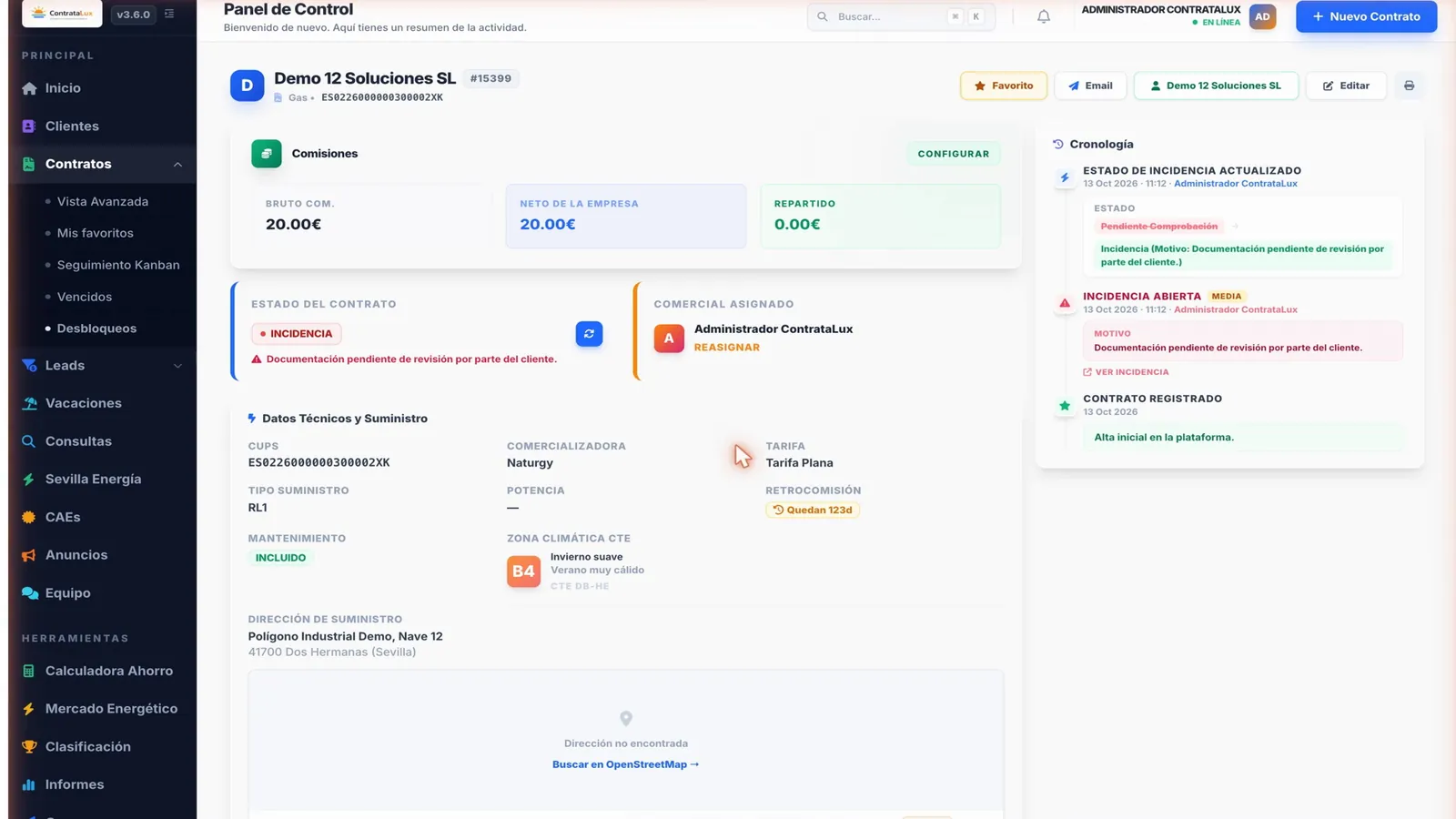Toggle the Favorito button
Image resolution: width=1456 pixels, height=819 pixels.
point(1004,86)
